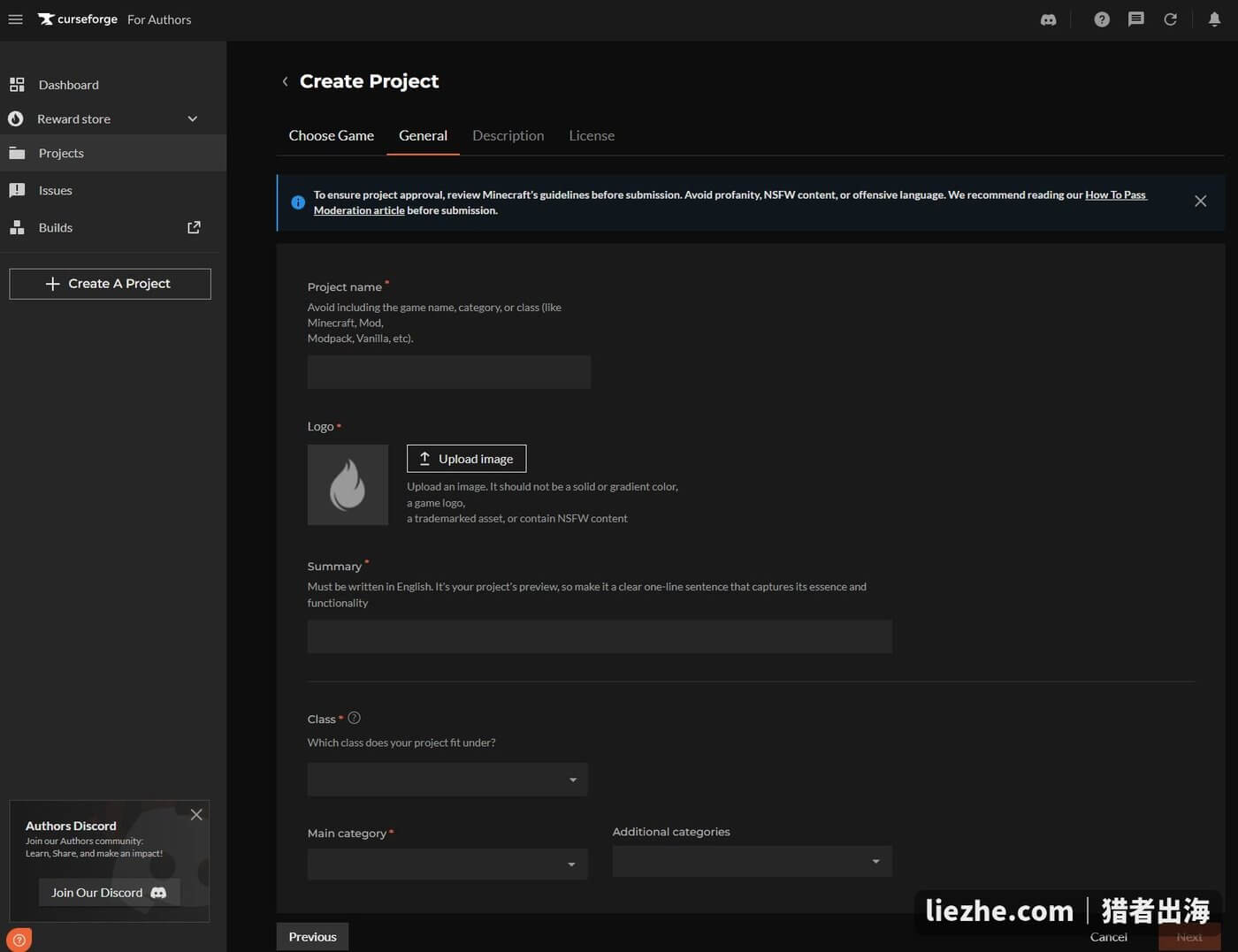The width and height of the screenshot is (1238, 952).
Task: Dismiss the moderation guidelines banner
Action: tap(1200, 202)
